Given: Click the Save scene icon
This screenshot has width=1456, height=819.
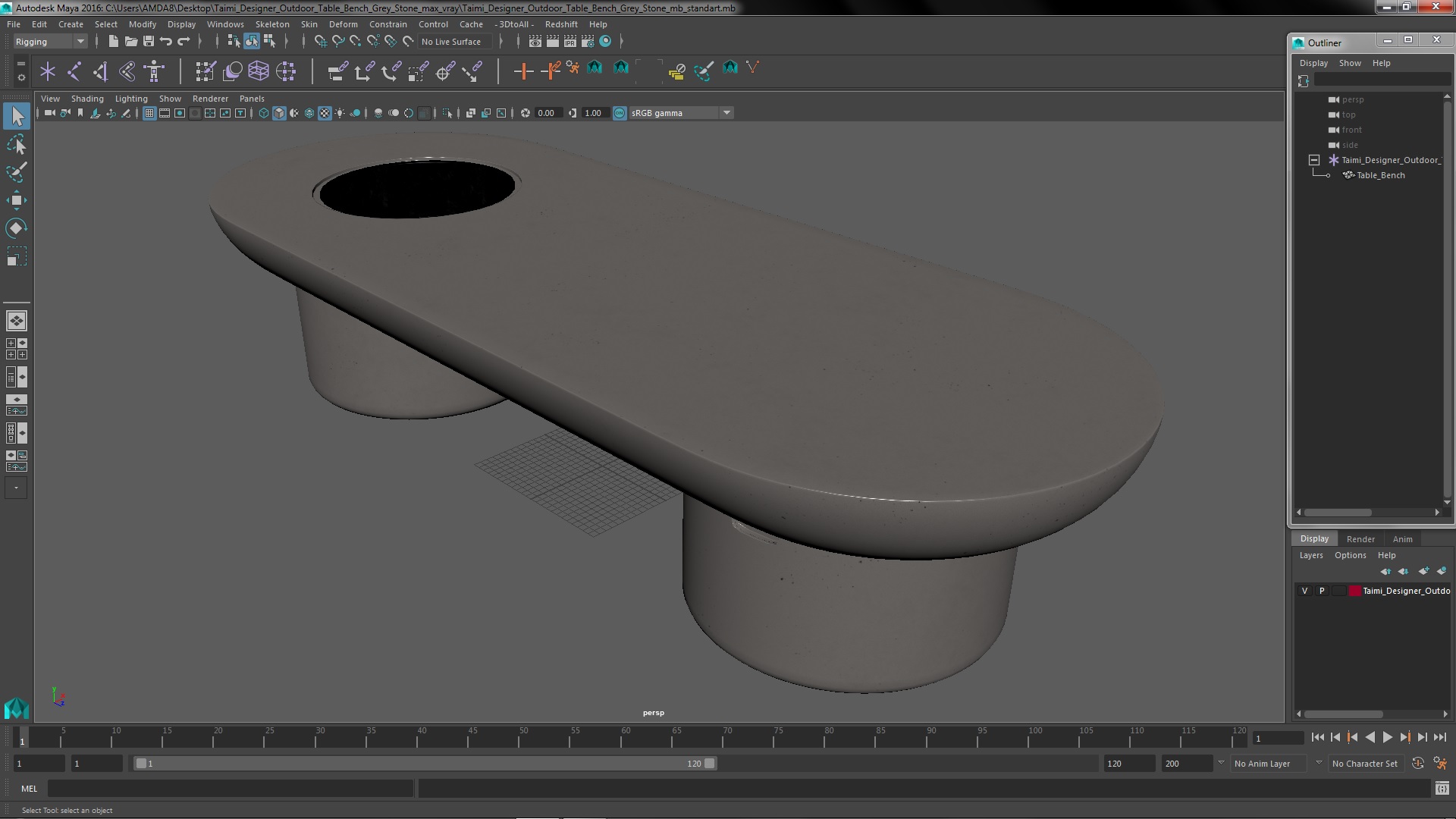Looking at the screenshot, I should [x=149, y=42].
